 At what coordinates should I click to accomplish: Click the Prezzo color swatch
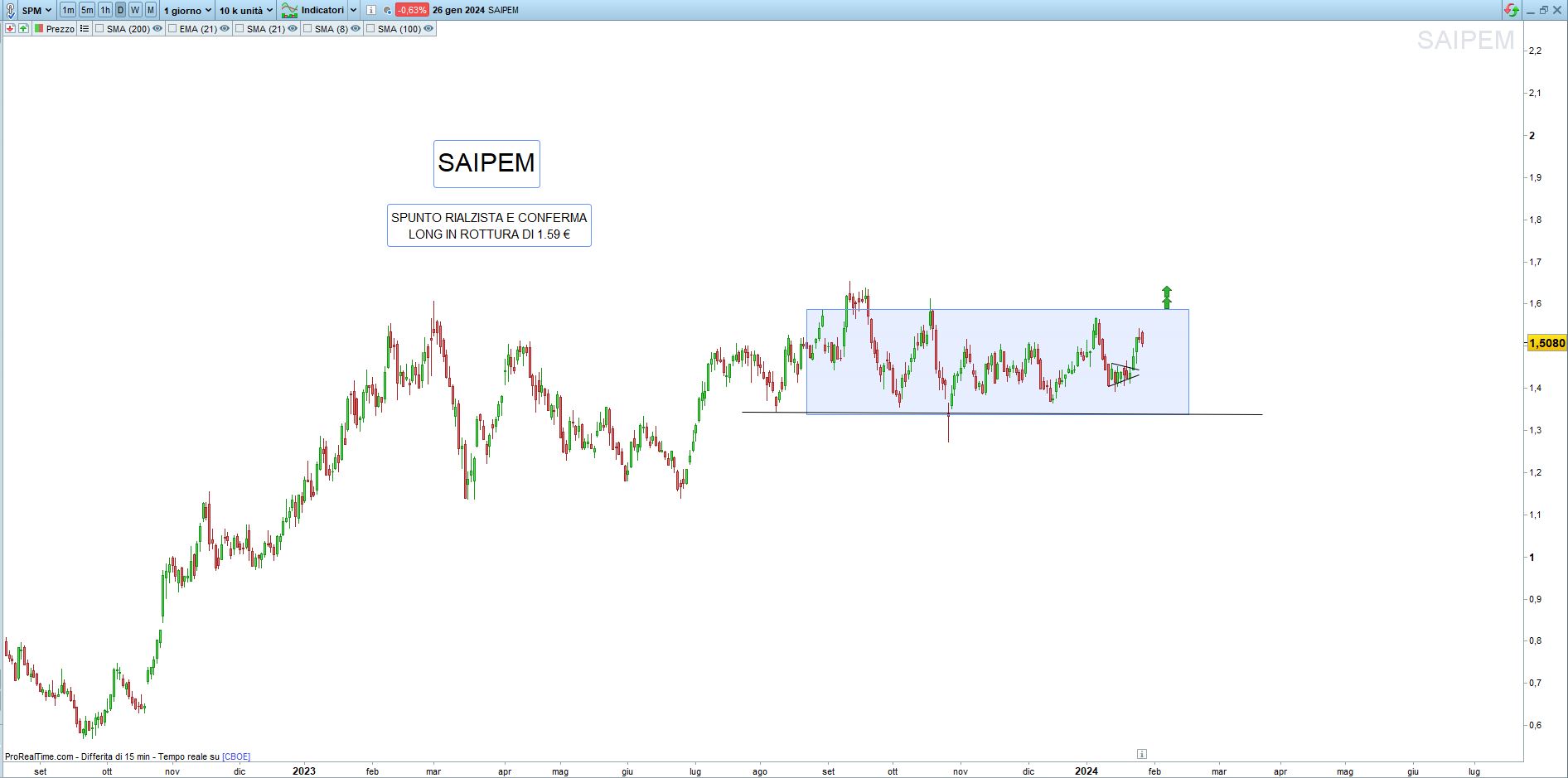[x=39, y=28]
